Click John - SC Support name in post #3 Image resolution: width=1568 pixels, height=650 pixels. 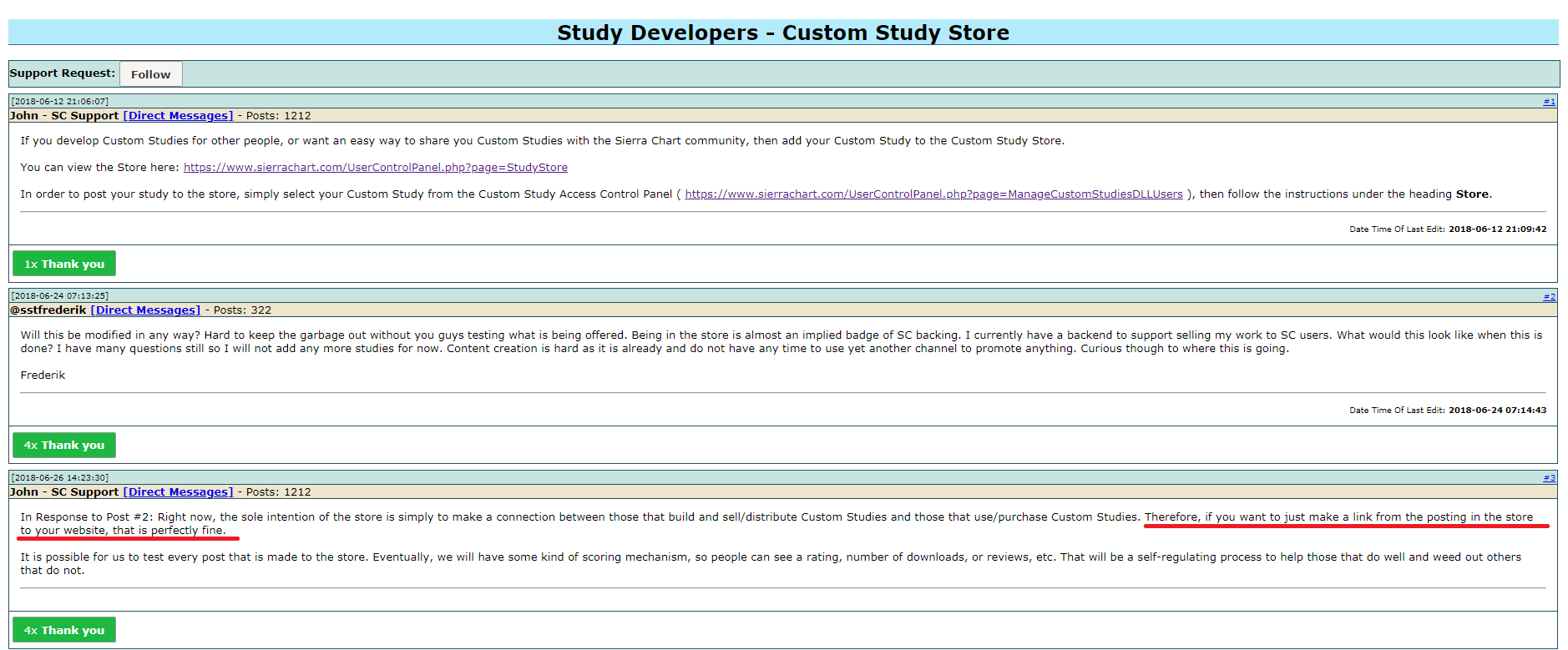pos(64,492)
